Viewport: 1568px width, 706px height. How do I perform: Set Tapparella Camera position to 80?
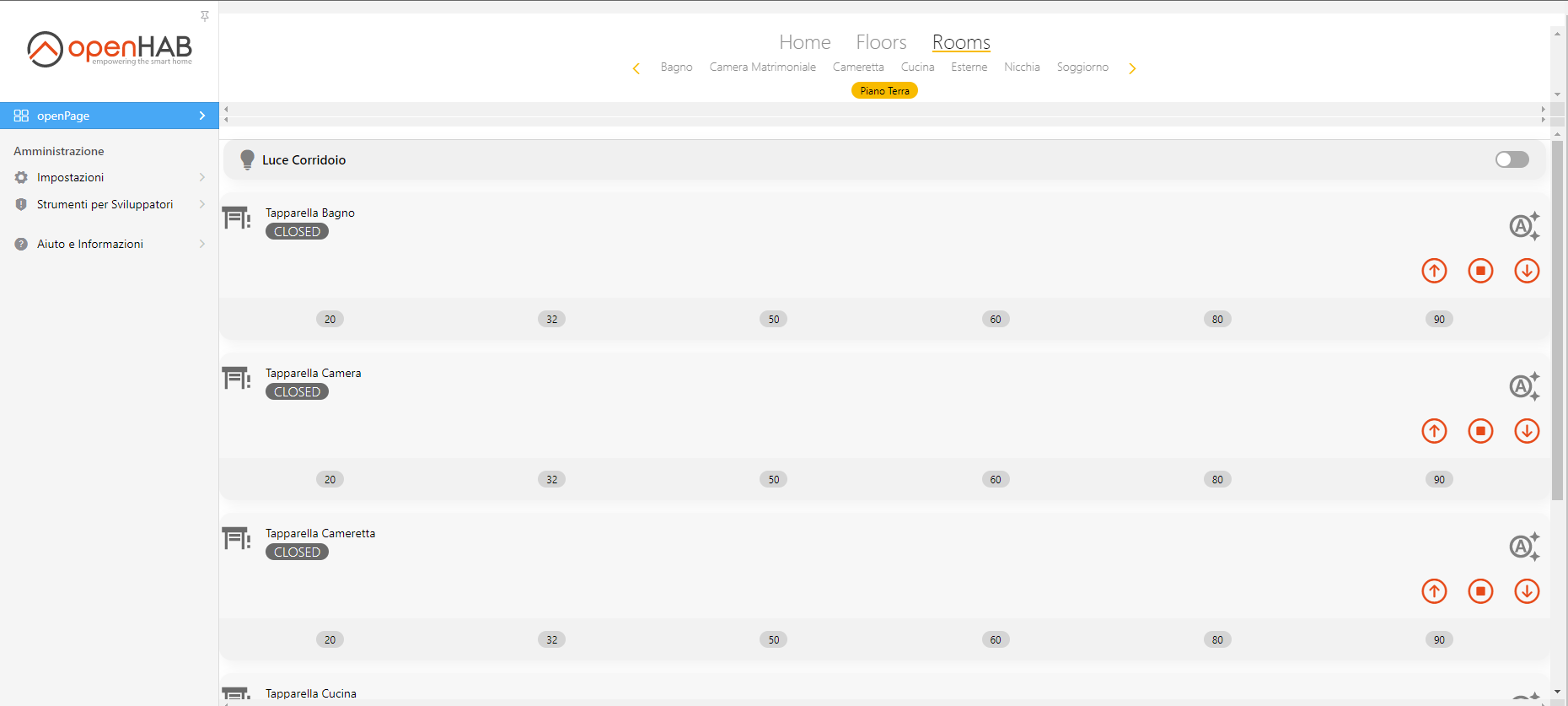pyautogui.click(x=1217, y=479)
